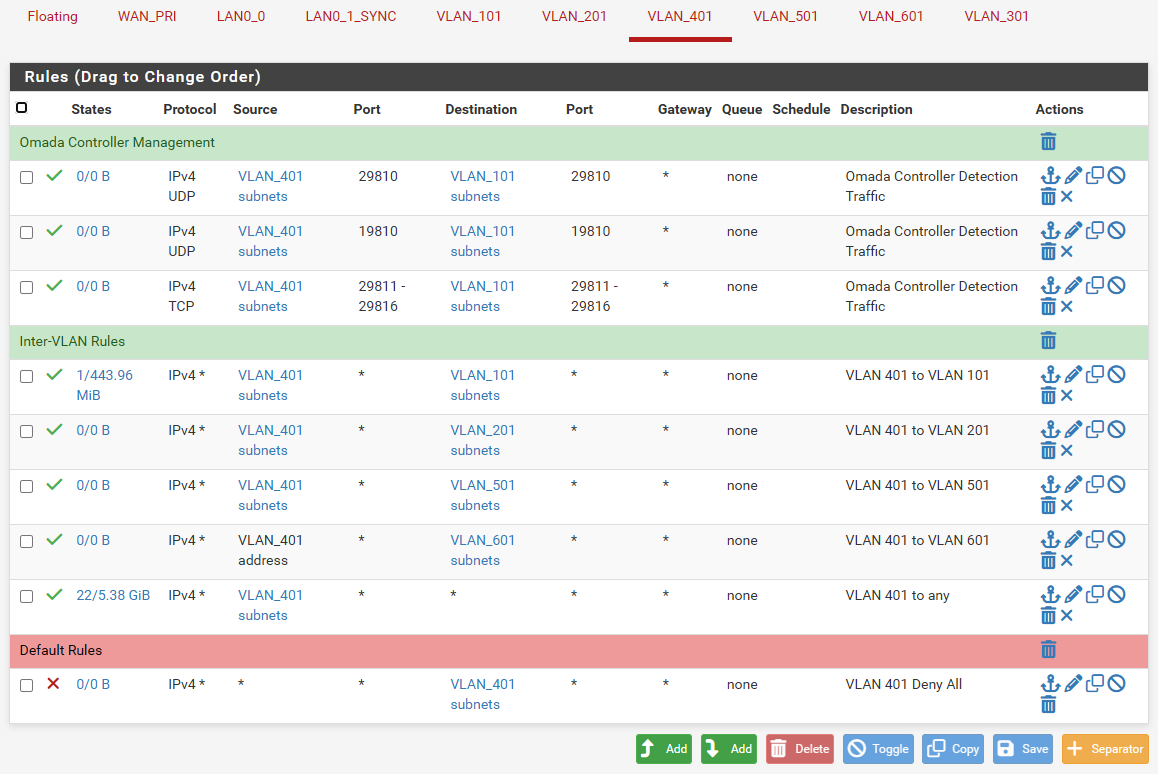Viewport: 1158px width, 774px height.
Task: Edit the 19810 UDP Omada rule via pencil icon
Action: [1073, 231]
